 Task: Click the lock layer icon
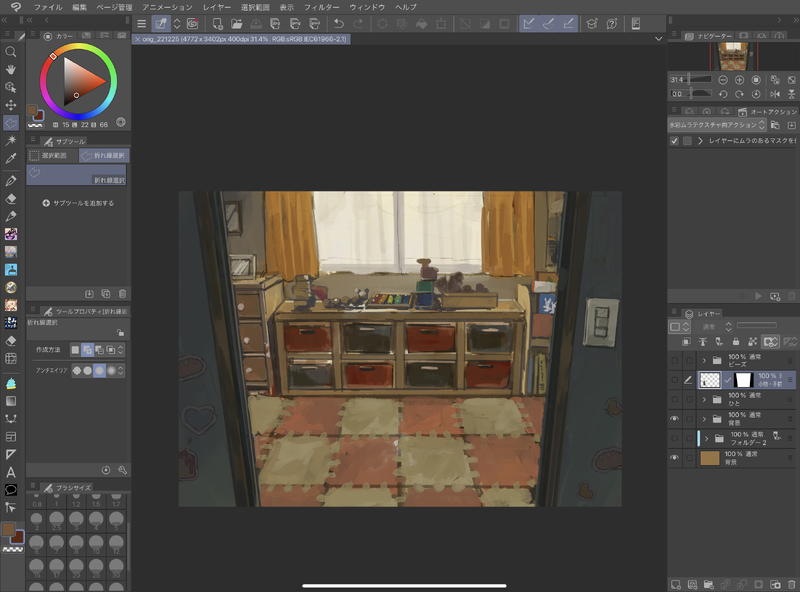coord(736,341)
